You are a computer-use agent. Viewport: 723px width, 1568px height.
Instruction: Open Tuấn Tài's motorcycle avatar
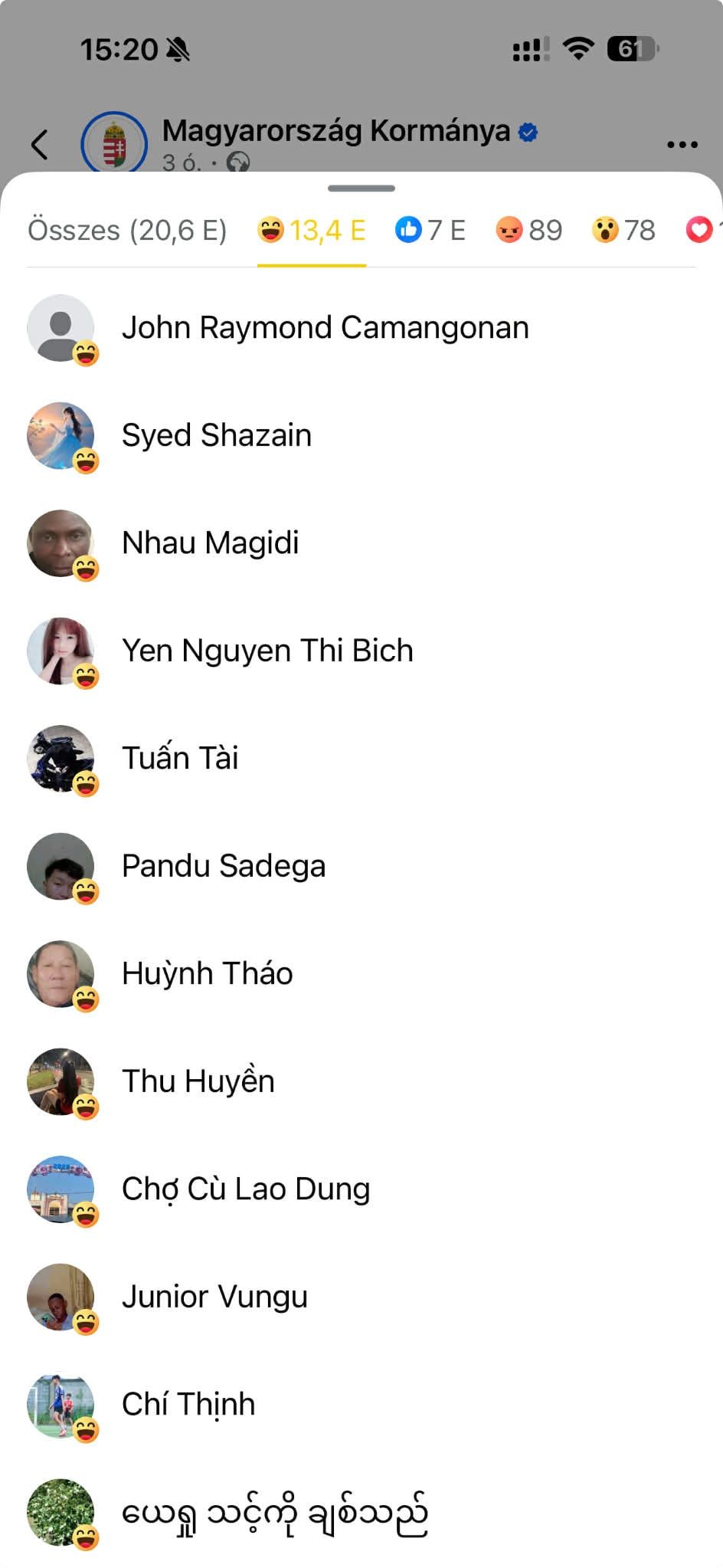pos(61,759)
